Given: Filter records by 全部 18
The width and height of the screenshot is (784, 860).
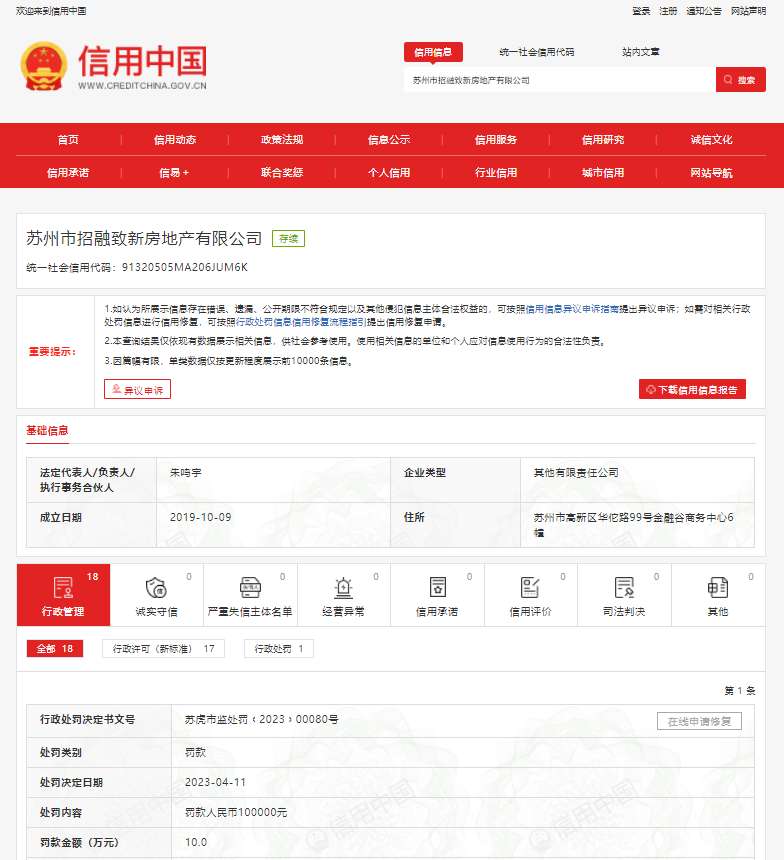Looking at the screenshot, I should point(55,649).
